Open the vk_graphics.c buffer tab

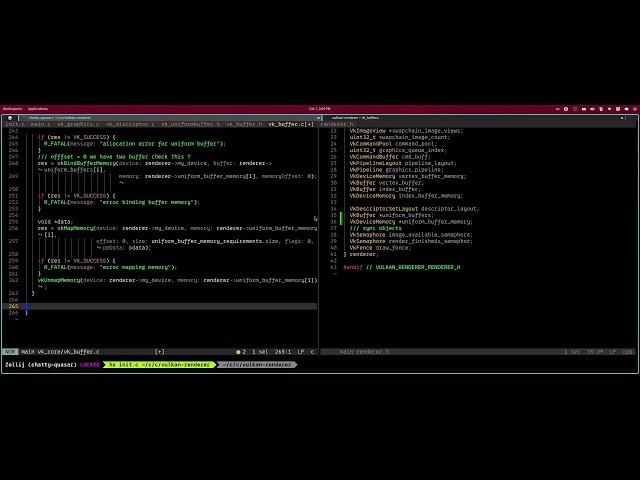(x=78, y=124)
